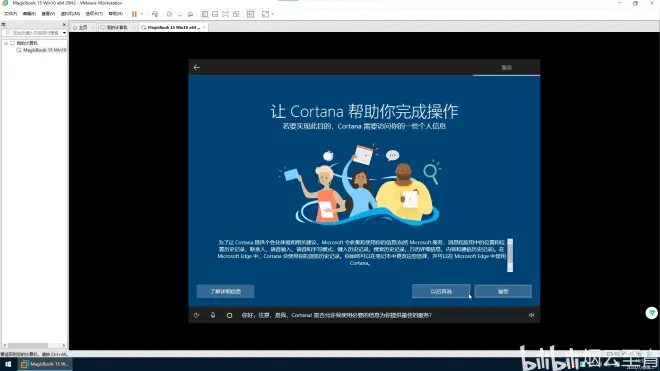The image size is (660, 371).
Task: Toggle the thumbnail bar view icon
Action: [215, 14]
